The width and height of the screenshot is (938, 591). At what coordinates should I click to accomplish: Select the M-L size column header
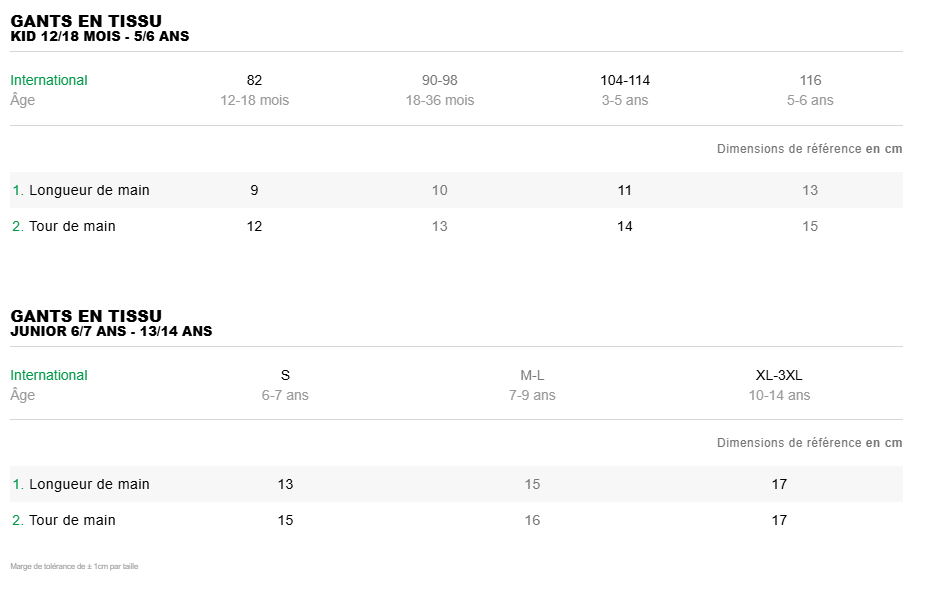tap(532, 375)
